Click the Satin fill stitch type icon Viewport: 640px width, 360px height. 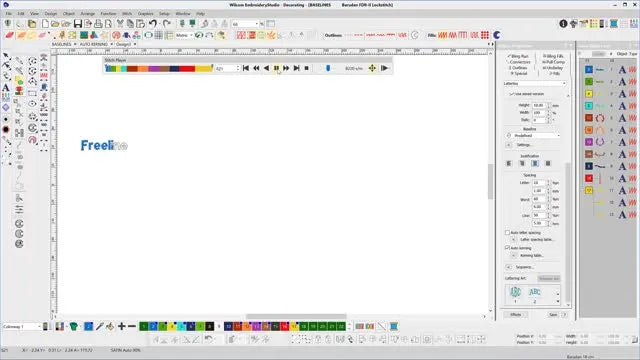point(442,35)
